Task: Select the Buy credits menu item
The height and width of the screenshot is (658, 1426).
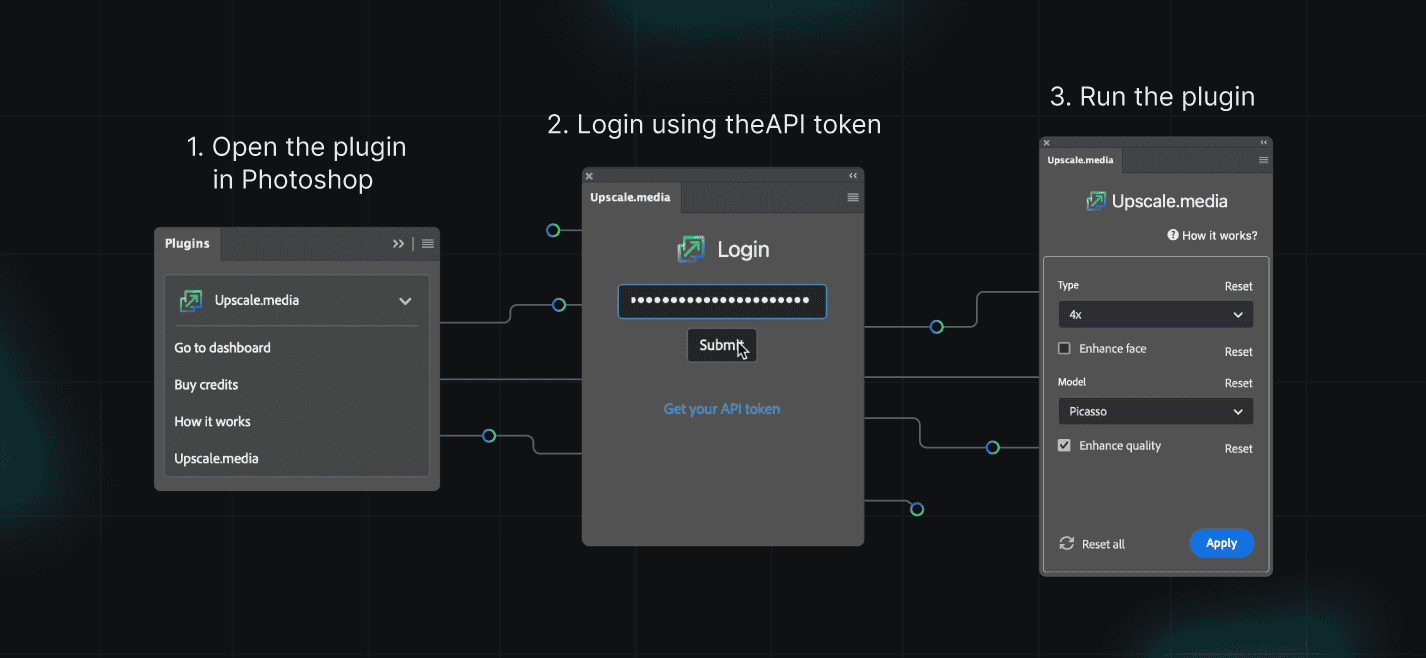Action: (x=206, y=385)
